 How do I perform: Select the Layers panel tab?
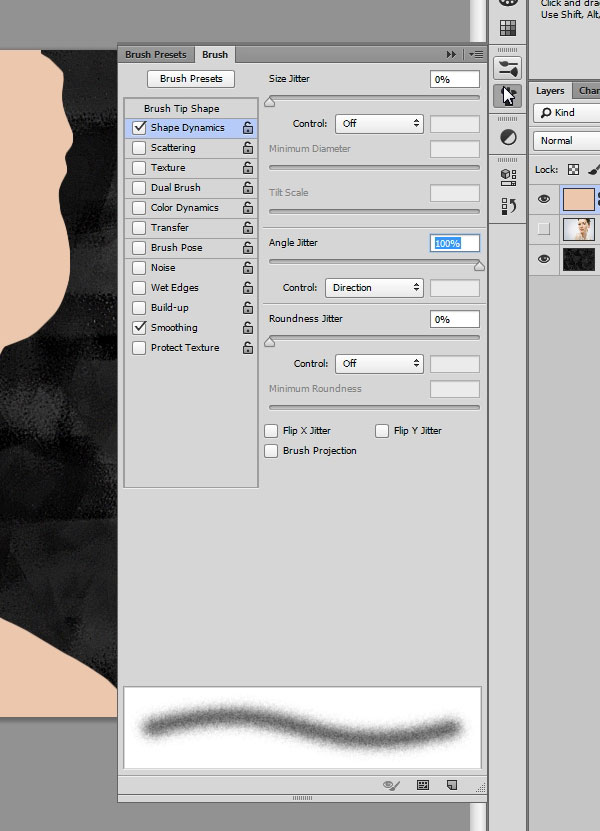[550, 90]
